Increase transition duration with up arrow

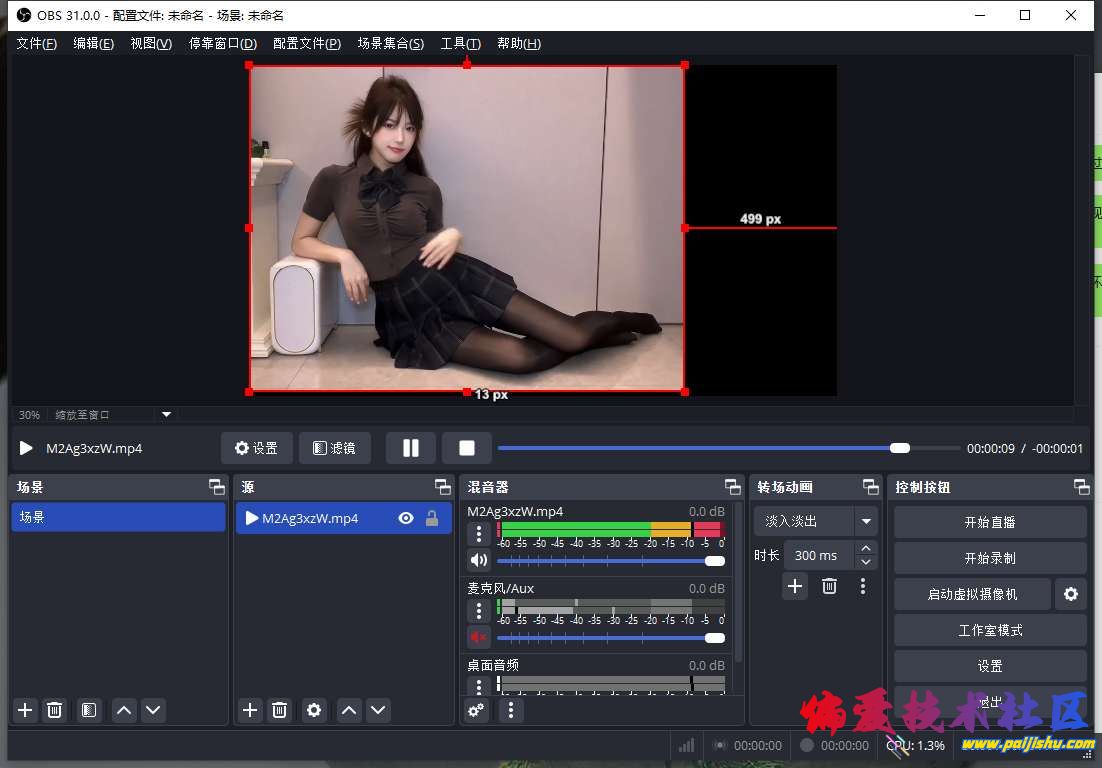click(866, 548)
